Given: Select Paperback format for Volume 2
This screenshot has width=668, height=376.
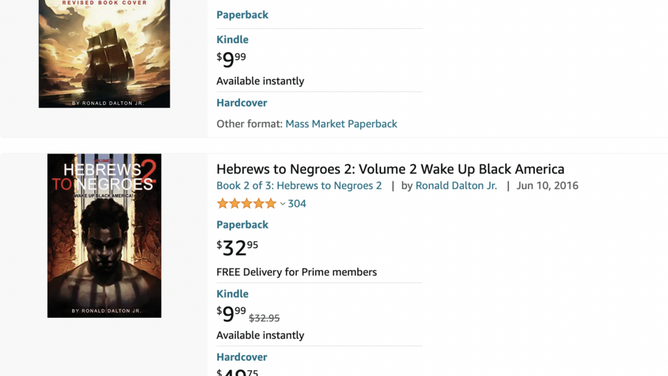Looking at the screenshot, I should tap(242, 225).
